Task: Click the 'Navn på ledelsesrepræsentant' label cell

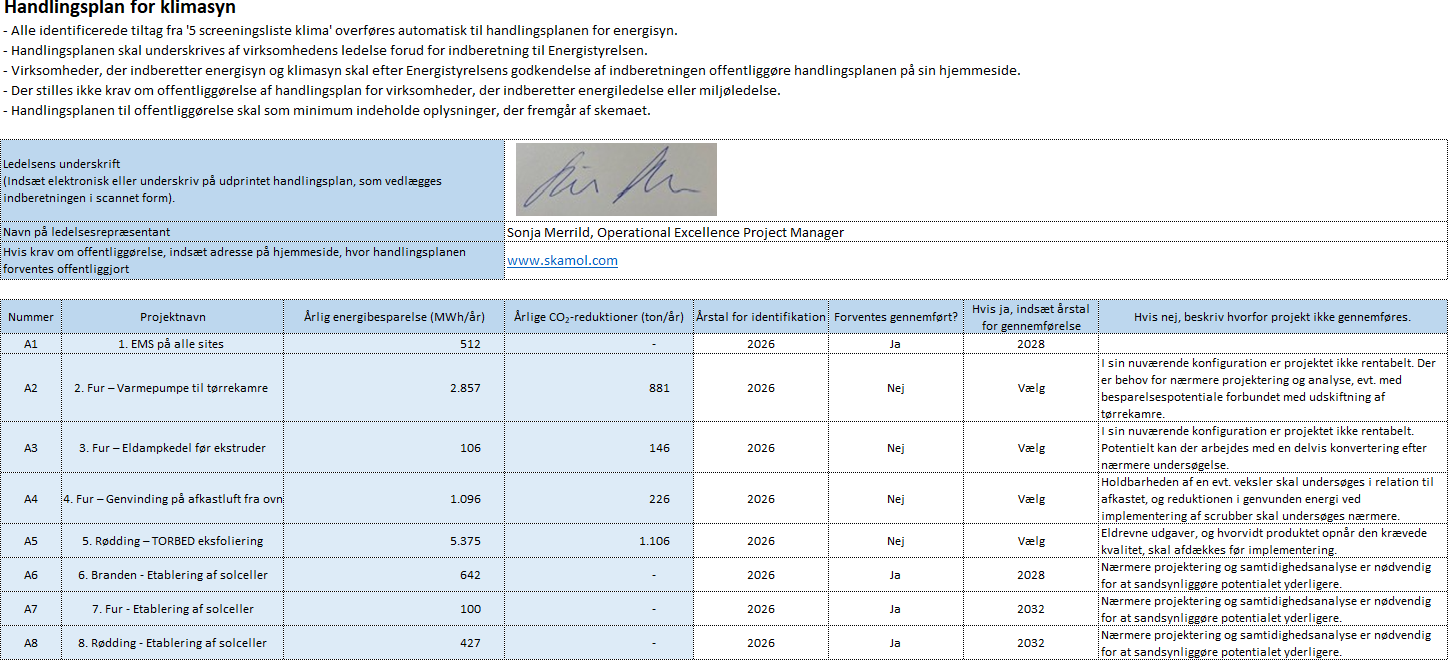Action: (x=253, y=232)
